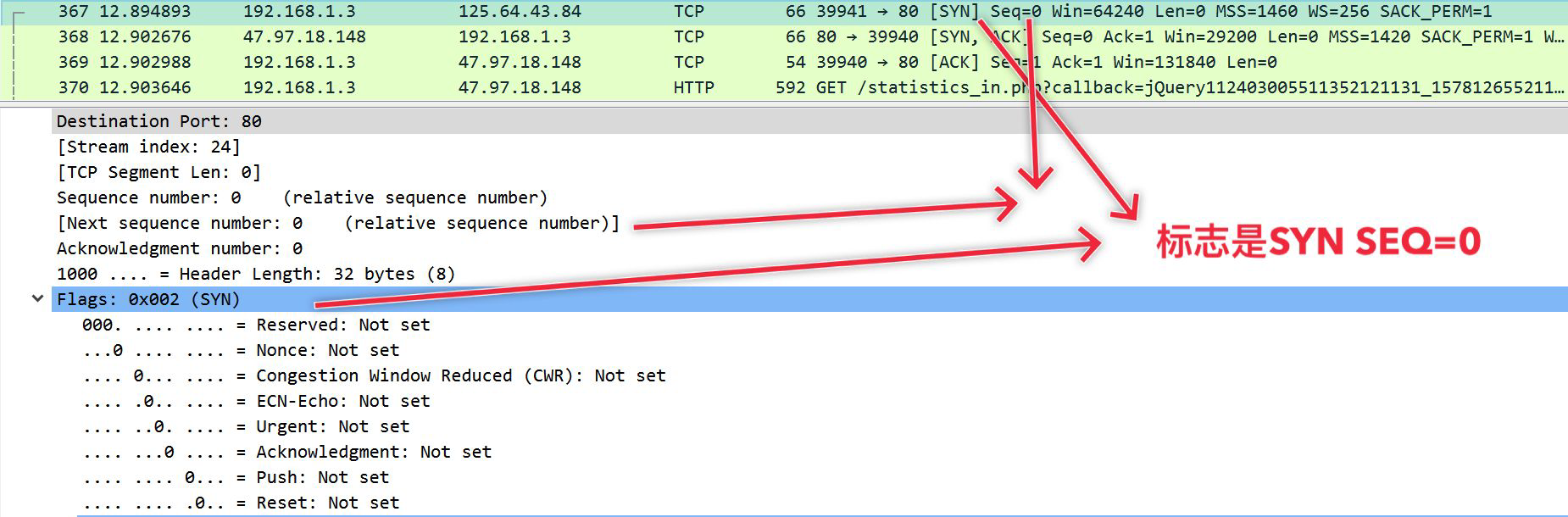This screenshot has width=1568, height=517.
Task: Select the Acknowledgment number: 0 line
Action: 809,248
